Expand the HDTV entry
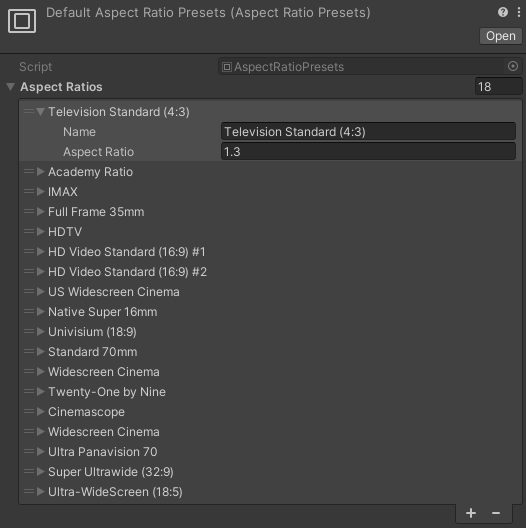Screen dimensions: 526x528 (41, 232)
